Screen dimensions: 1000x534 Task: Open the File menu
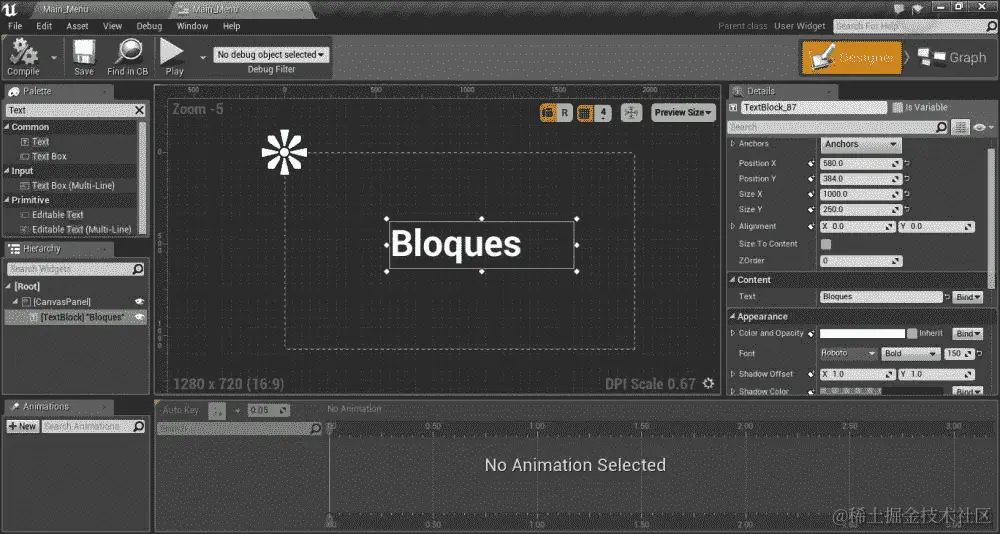(x=15, y=26)
